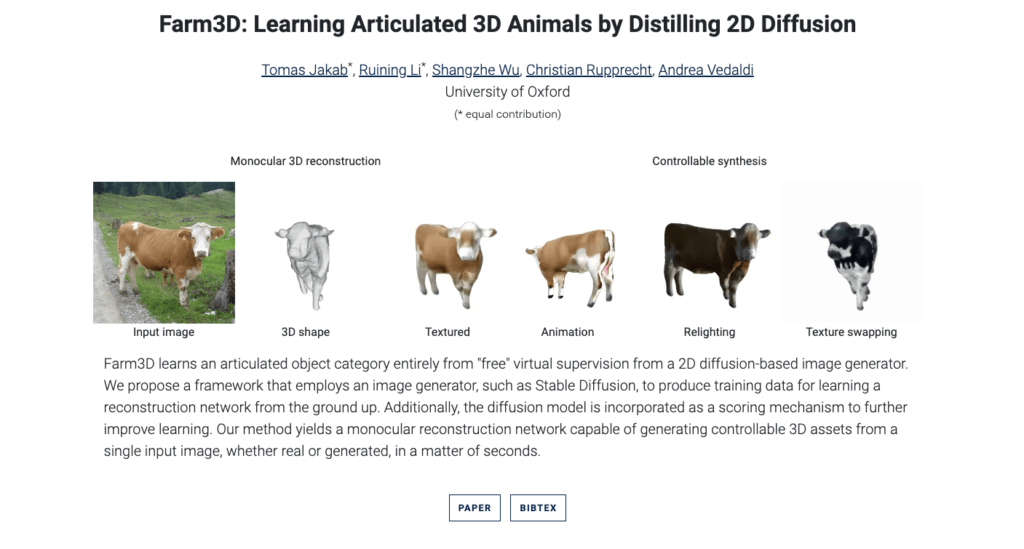Image resolution: width=1024 pixels, height=549 pixels.
Task: Open Ruining Li's author page
Action: tap(390, 70)
